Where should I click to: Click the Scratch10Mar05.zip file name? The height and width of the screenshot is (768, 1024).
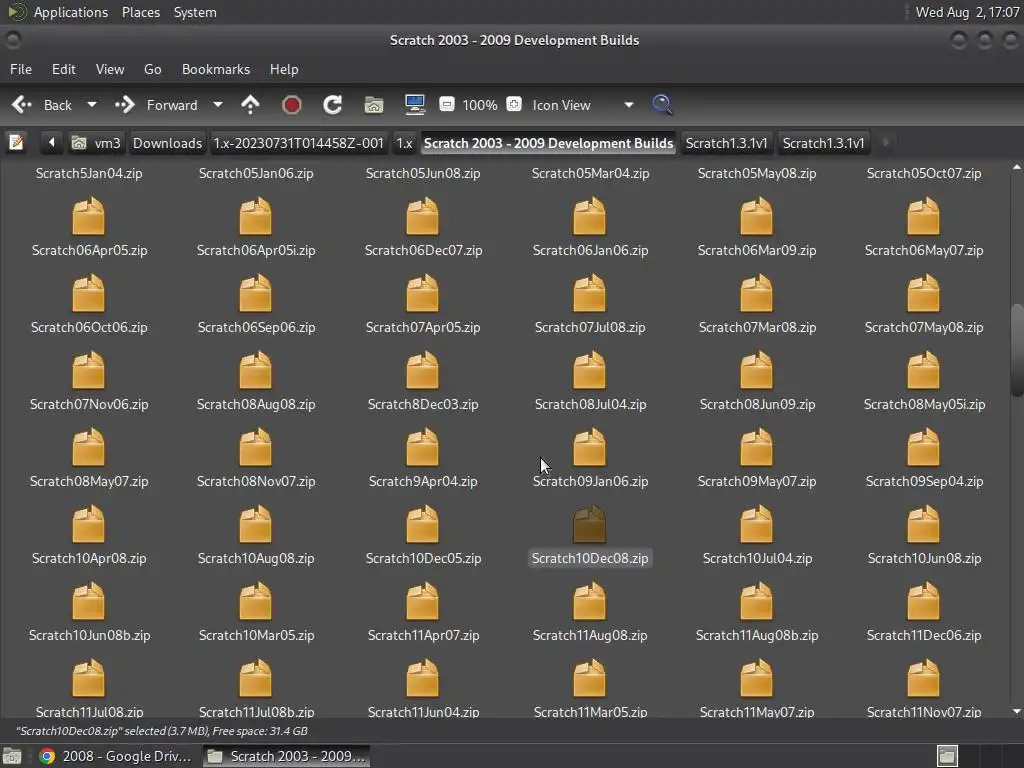tap(256, 635)
